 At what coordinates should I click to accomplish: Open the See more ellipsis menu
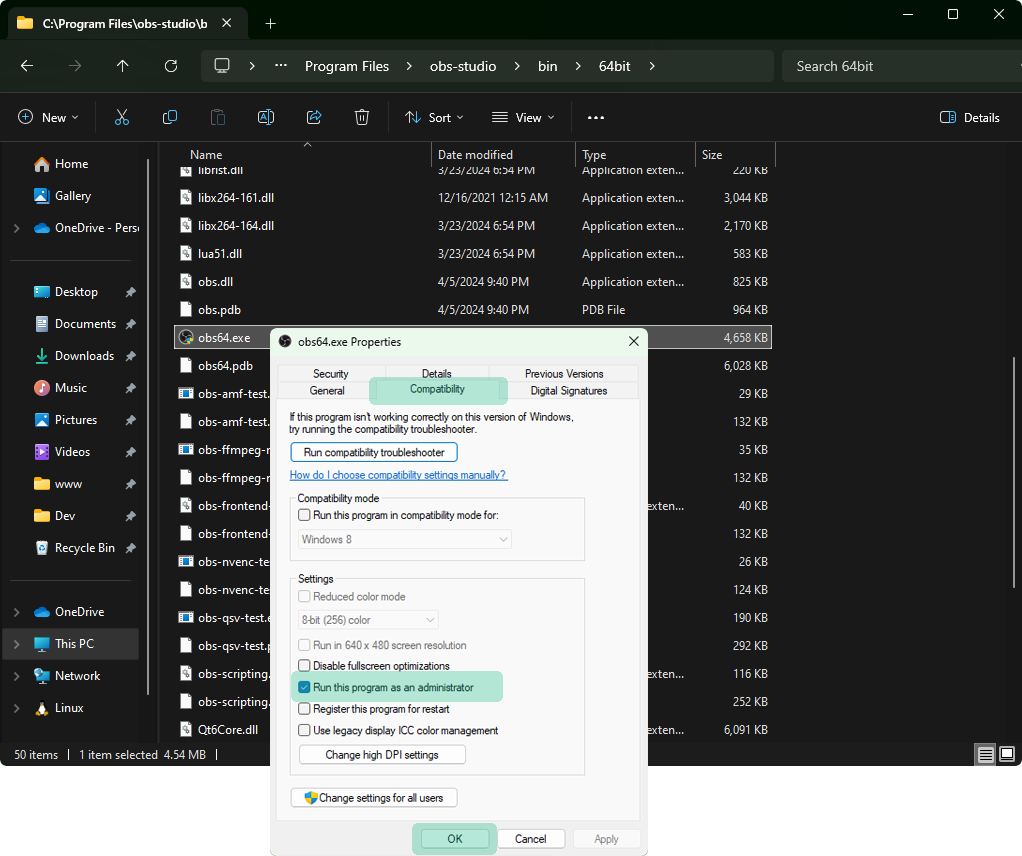(x=596, y=117)
